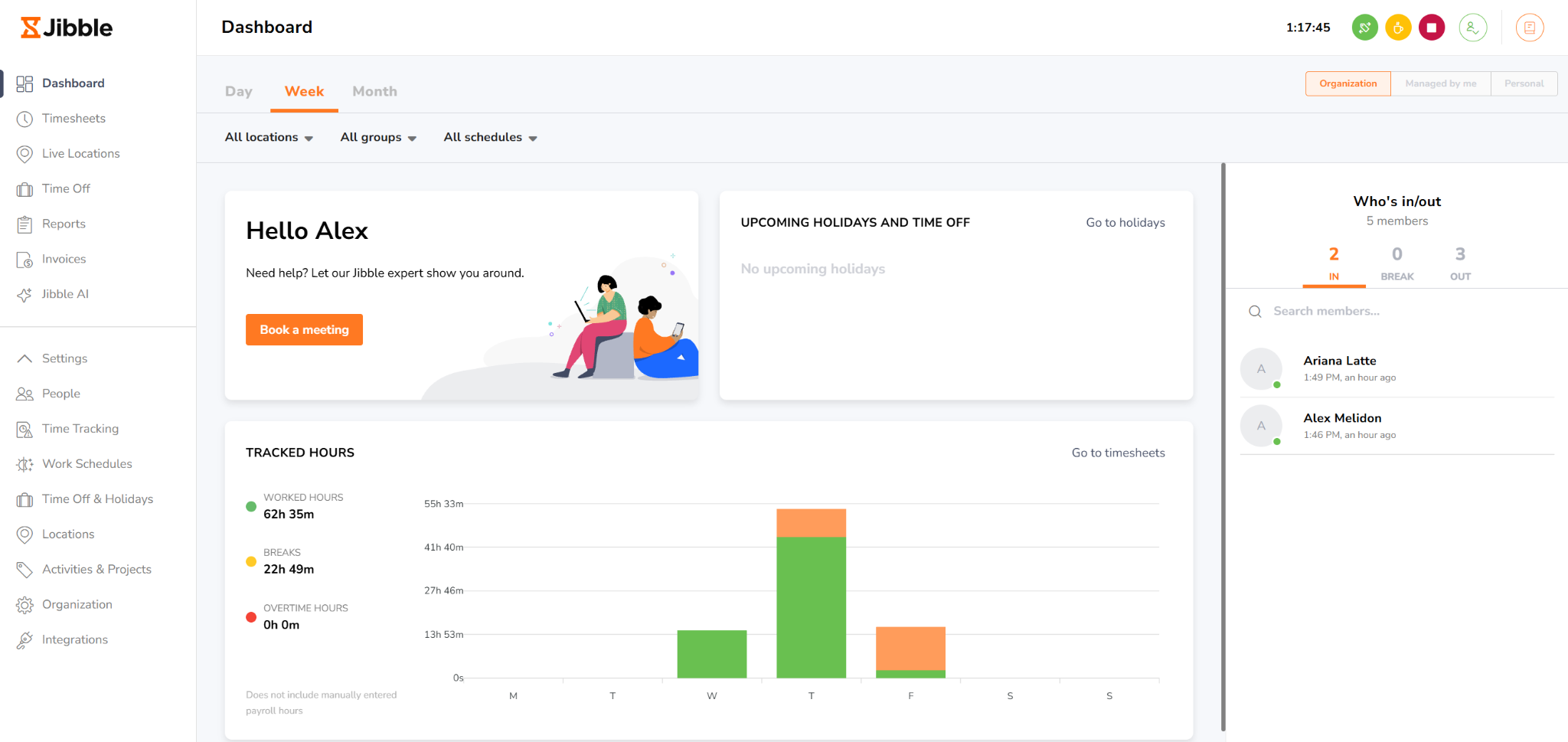Open the user profile avatar icon
The height and width of the screenshot is (742, 1568).
click(x=1473, y=28)
